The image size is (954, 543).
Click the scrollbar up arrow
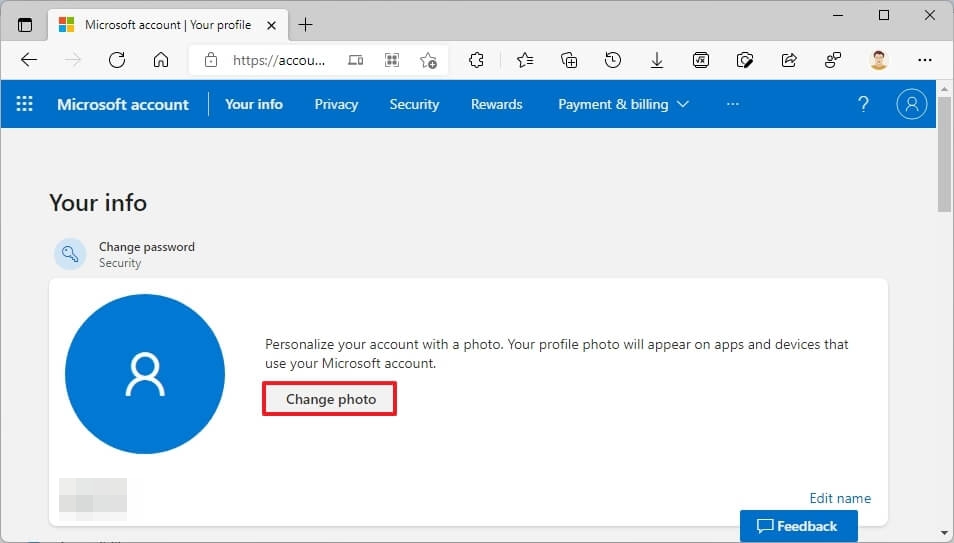(x=944, y=88)
